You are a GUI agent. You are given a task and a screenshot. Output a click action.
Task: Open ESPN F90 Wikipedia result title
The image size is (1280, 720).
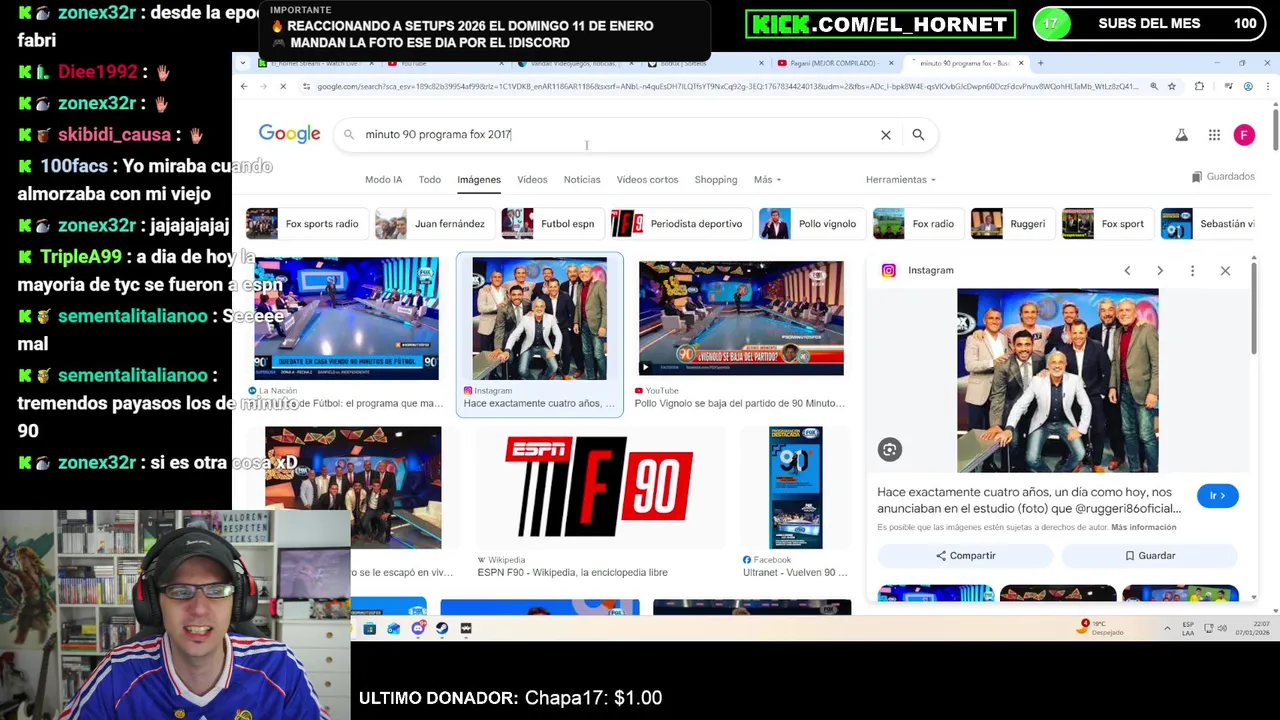tap(572, 573)
